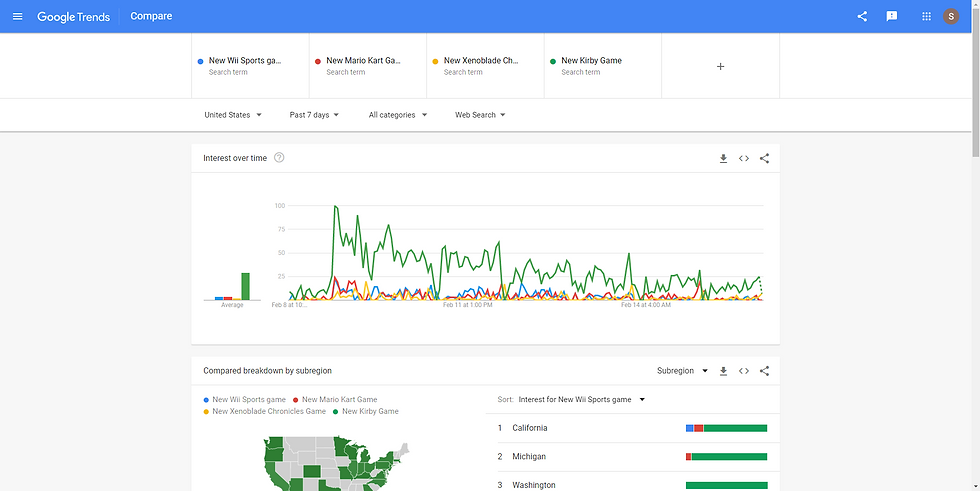Image resolution: width=980 pixels, height=491 pixels.
Task: Open the Google apps grid
Action: point(926,16)
